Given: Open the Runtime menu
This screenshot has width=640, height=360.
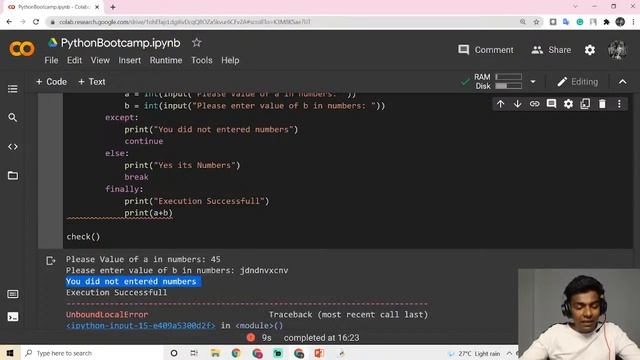Looking at the screenshot, I should click(x=166, y=60).
